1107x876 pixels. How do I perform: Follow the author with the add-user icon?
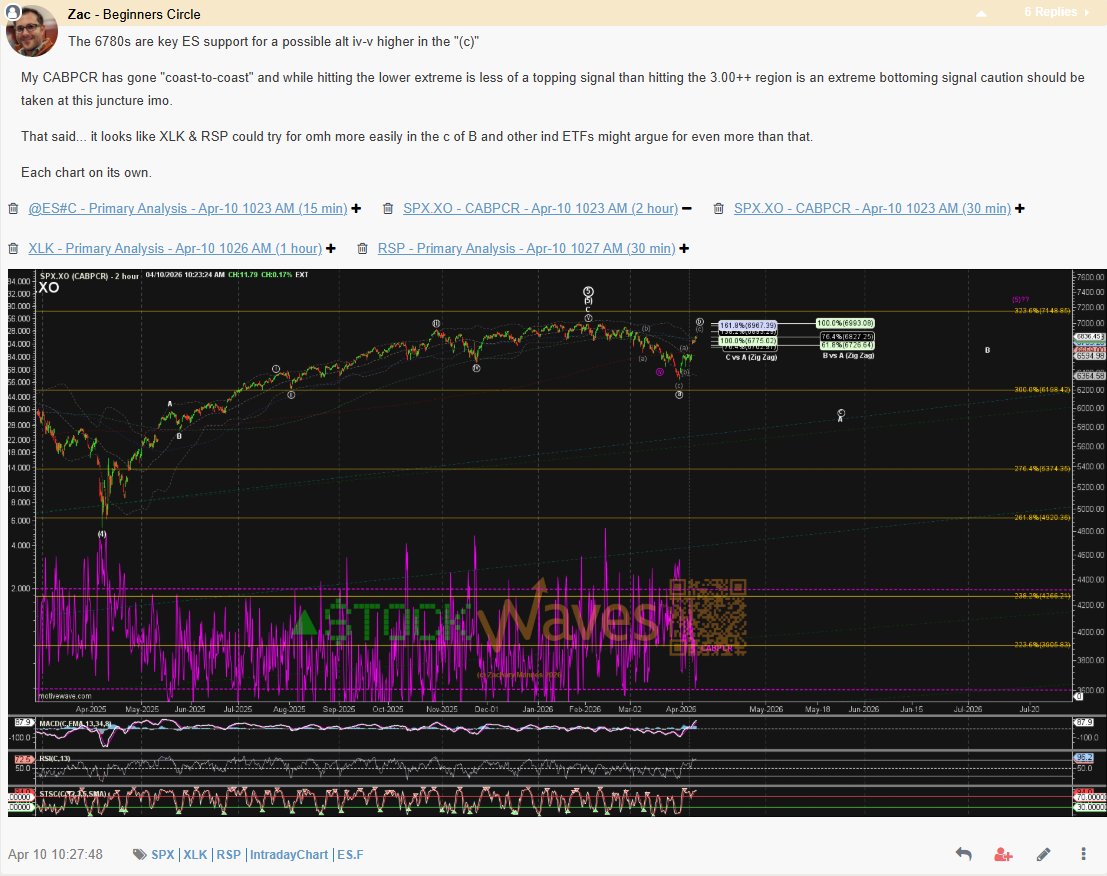tap(1003, 854)
